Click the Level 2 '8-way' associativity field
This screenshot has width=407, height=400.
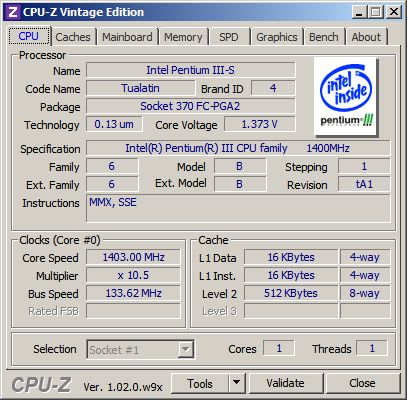[365, 293]
